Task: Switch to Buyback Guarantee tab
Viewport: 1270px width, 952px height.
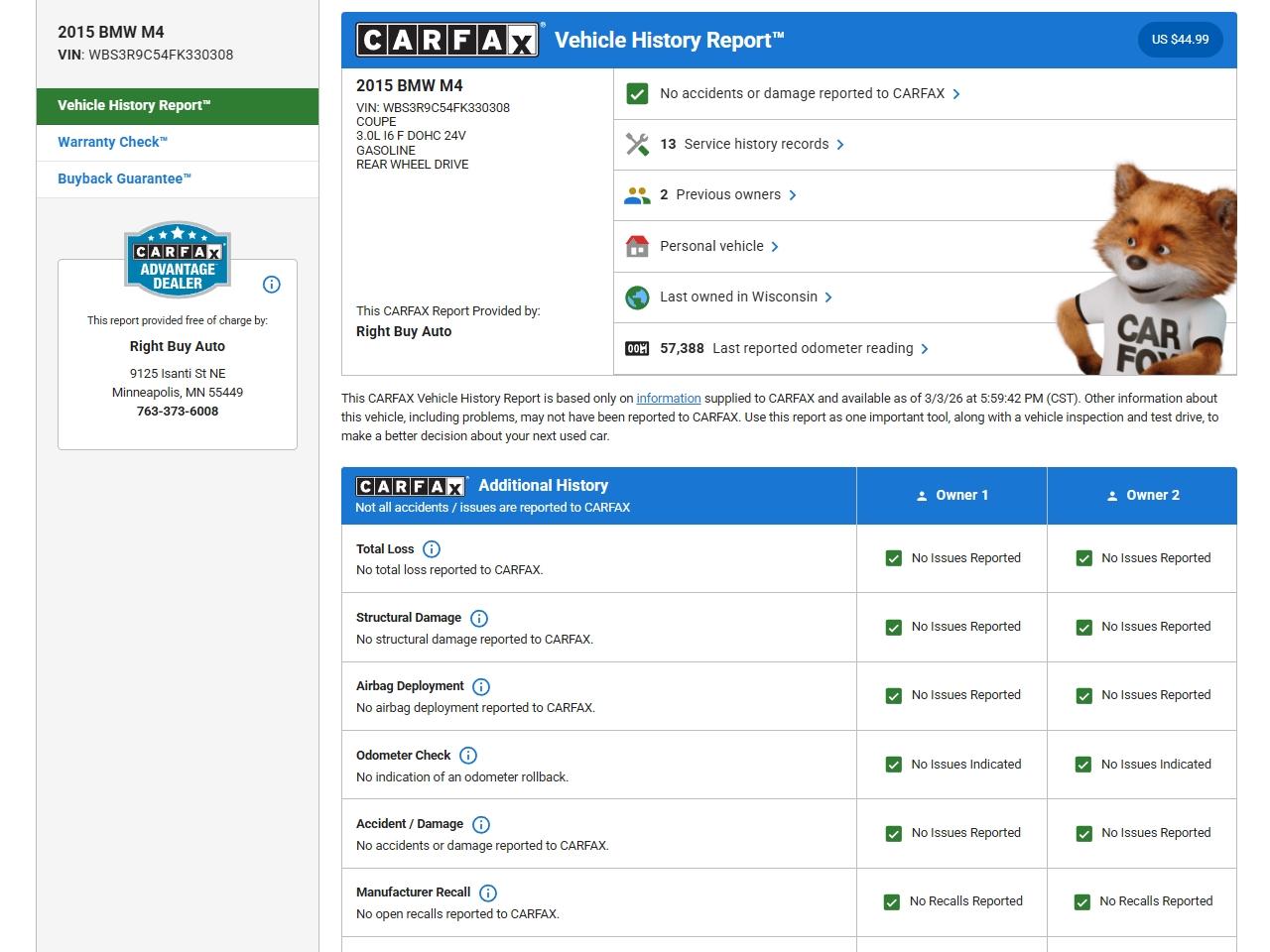Action: point(124,178)
